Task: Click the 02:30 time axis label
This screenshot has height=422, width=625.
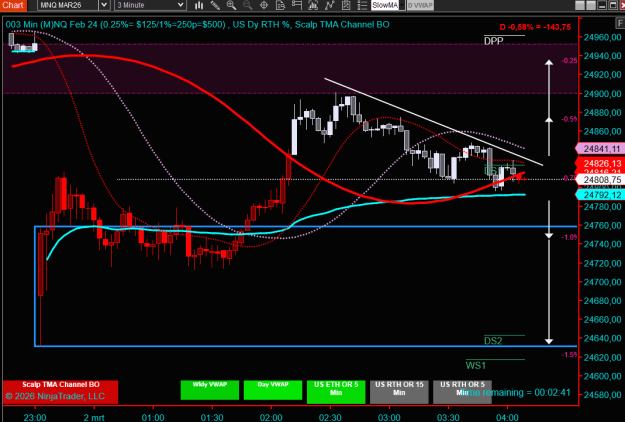Action: 330,417
